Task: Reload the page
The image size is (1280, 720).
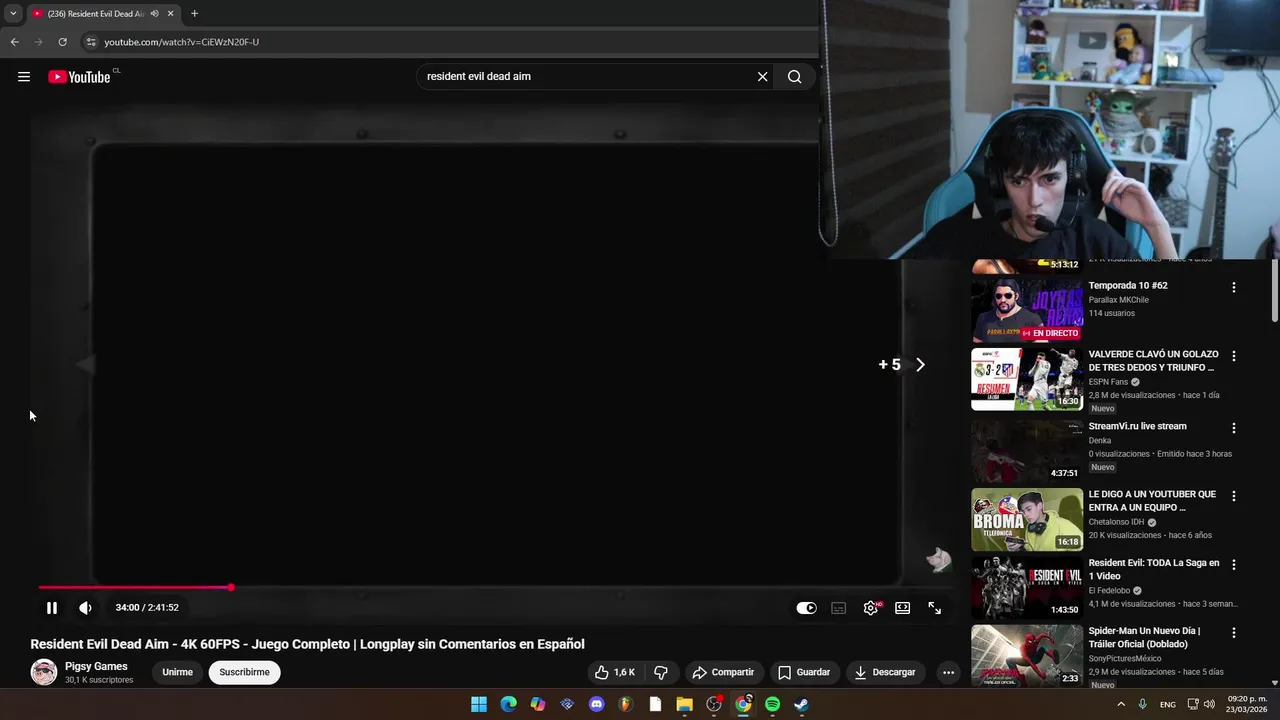Action: tap(62, 42)
